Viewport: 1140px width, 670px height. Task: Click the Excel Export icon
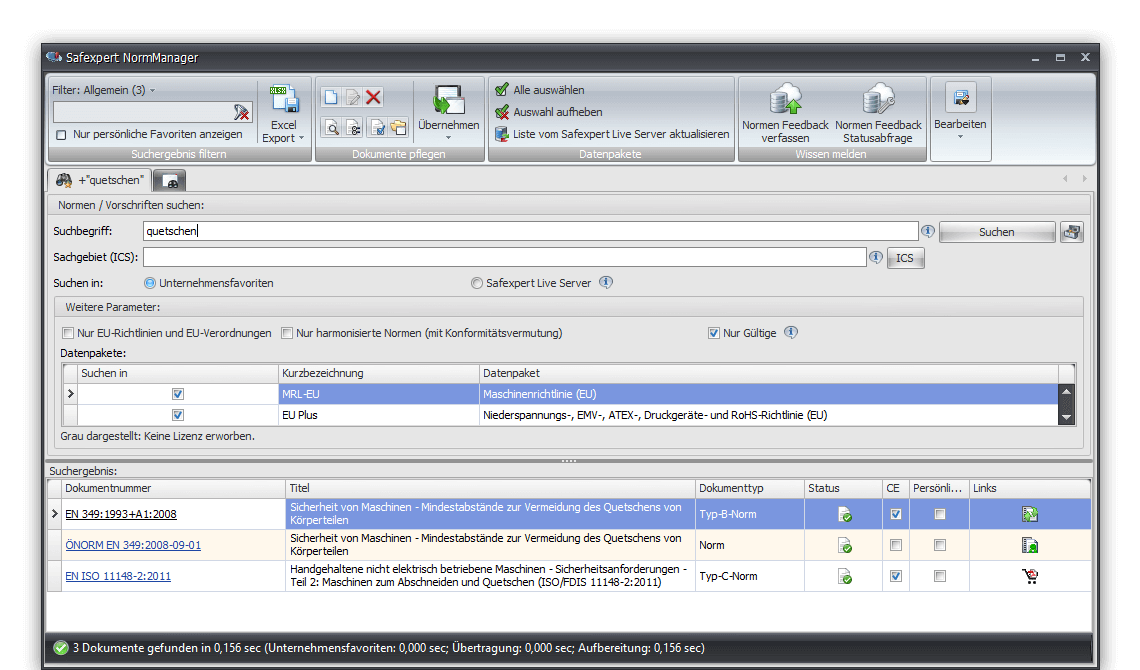click(284, 100)
